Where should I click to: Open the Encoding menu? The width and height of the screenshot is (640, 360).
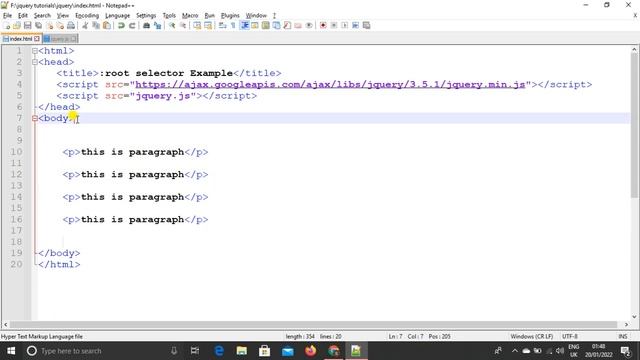87,16
